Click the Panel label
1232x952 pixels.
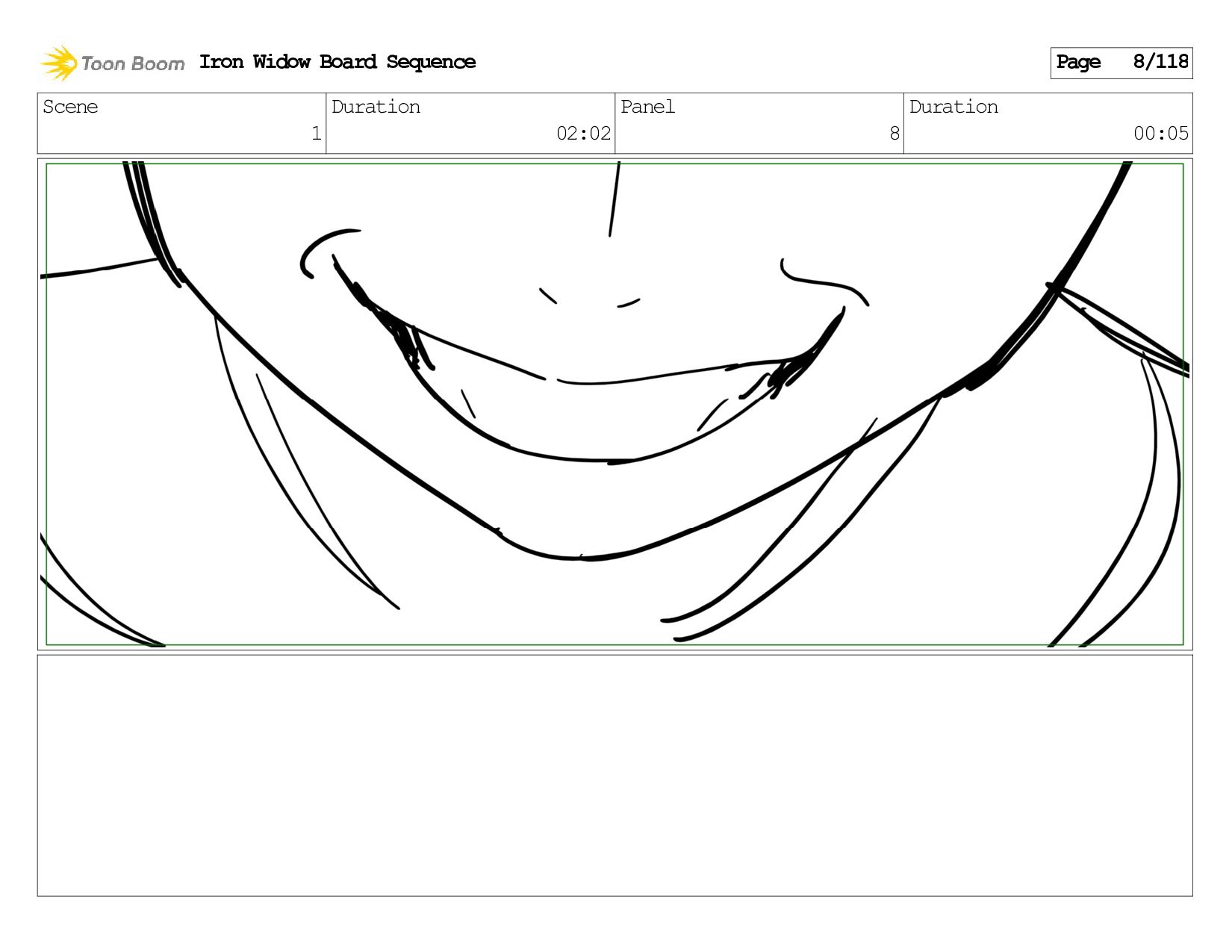coord(647,107)
